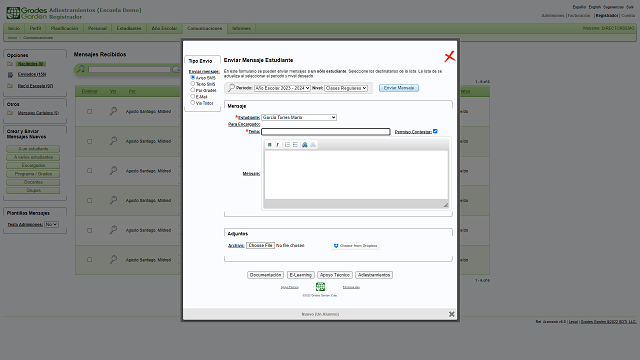The height and width of the screenshot is (360, 640).
Task: View the second message with magnifier icon
Action: tap(113, 141)
